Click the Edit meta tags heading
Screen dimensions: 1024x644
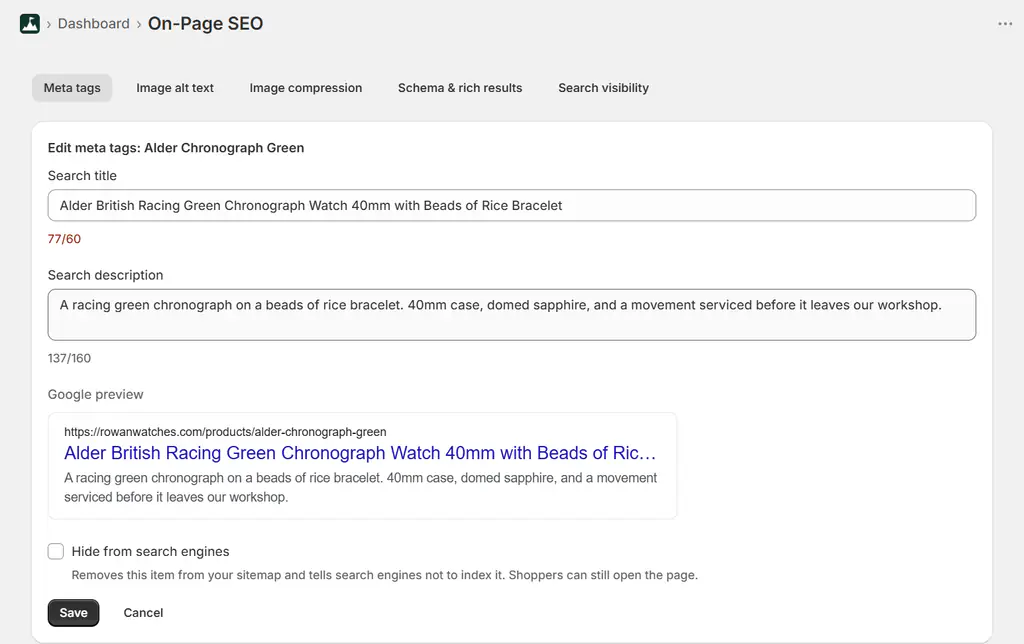point(176,148)
